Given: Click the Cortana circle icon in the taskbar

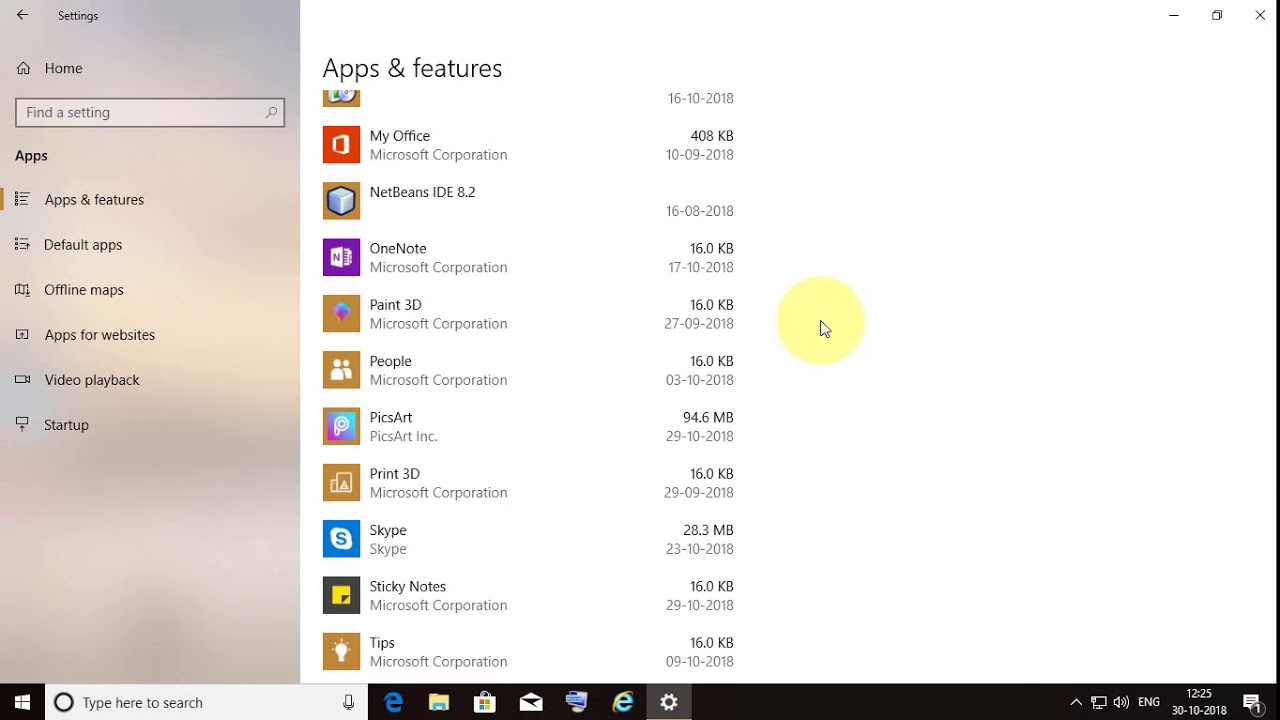Looking at the screenshot, I should [64, 702].
